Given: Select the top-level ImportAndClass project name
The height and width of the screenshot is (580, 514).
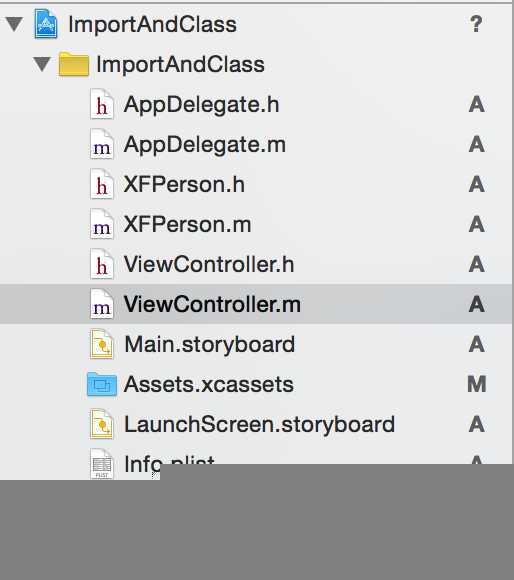Looking at the screenshot, I should [x=152, y=25].
